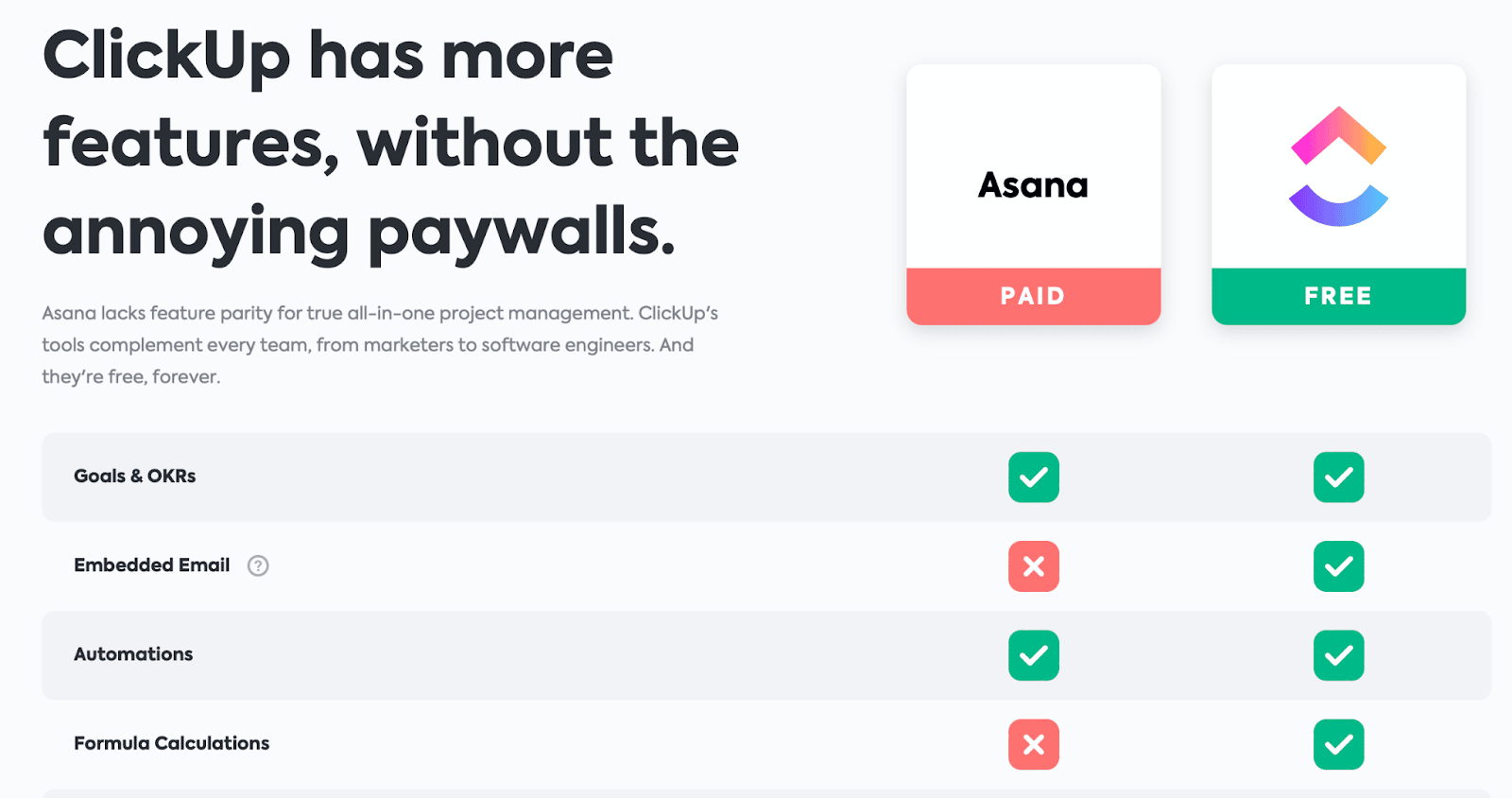The height and width of the screenshot is (798, 1512).
Task: Select the Formula Calculations feature label
Action: [x=172, y=743]
